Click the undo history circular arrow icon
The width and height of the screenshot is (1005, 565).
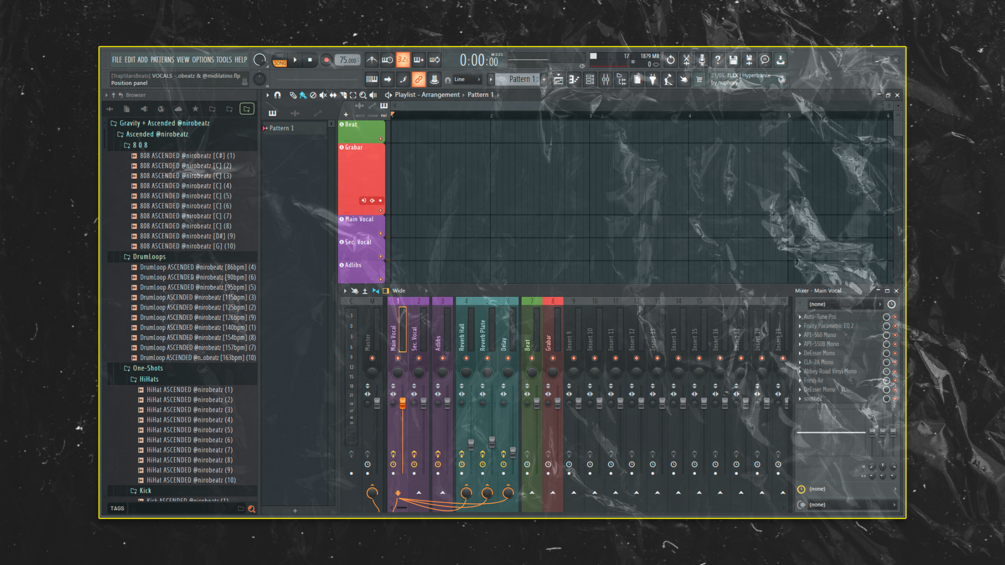tap(670, 60)
